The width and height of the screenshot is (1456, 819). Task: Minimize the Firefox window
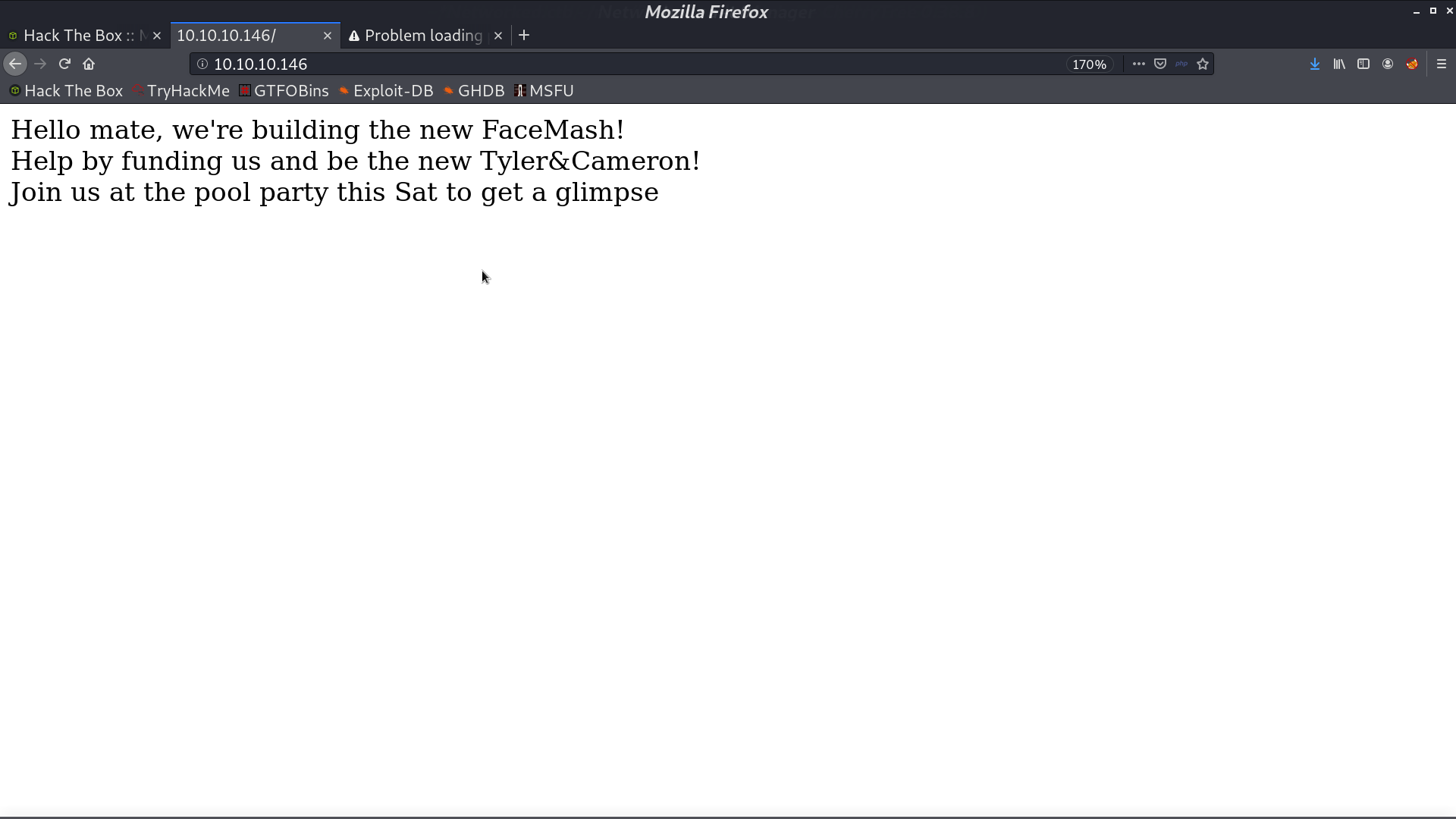1416,11
